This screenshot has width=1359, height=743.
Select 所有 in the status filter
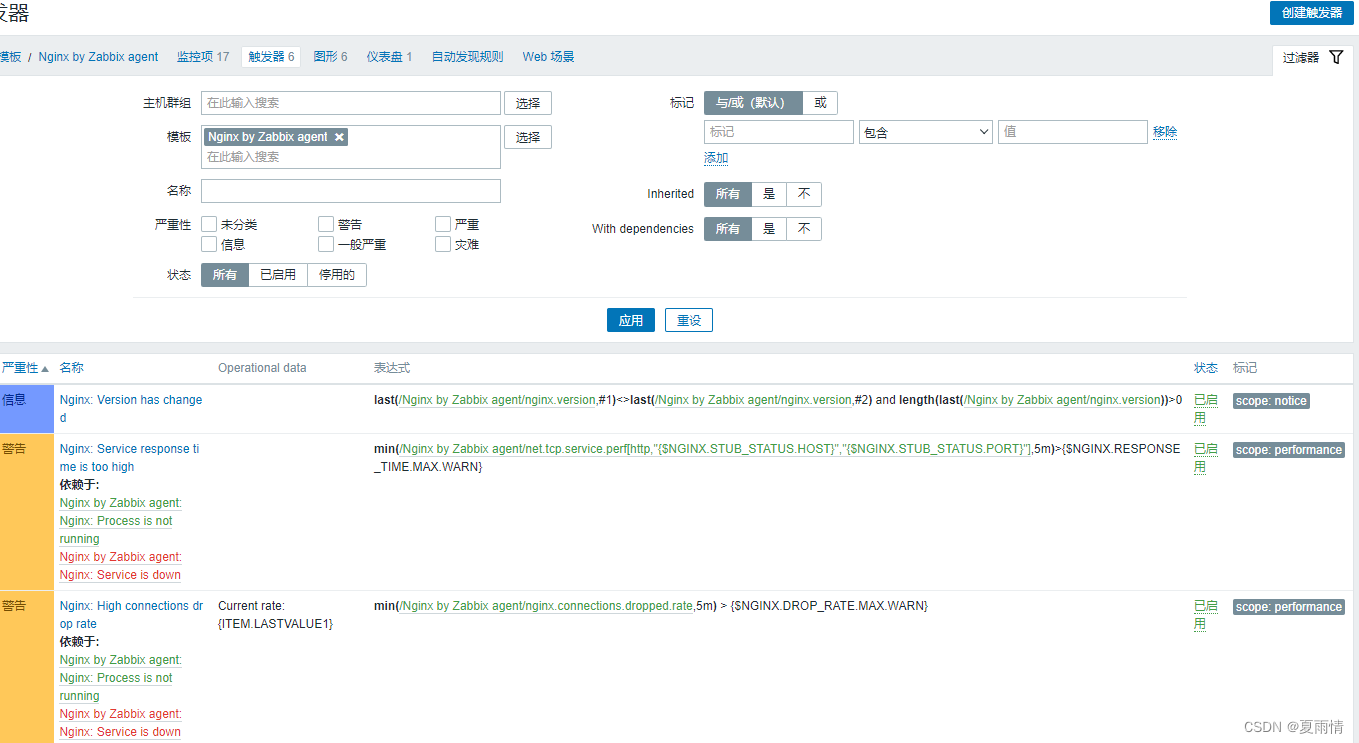[225, 274]
